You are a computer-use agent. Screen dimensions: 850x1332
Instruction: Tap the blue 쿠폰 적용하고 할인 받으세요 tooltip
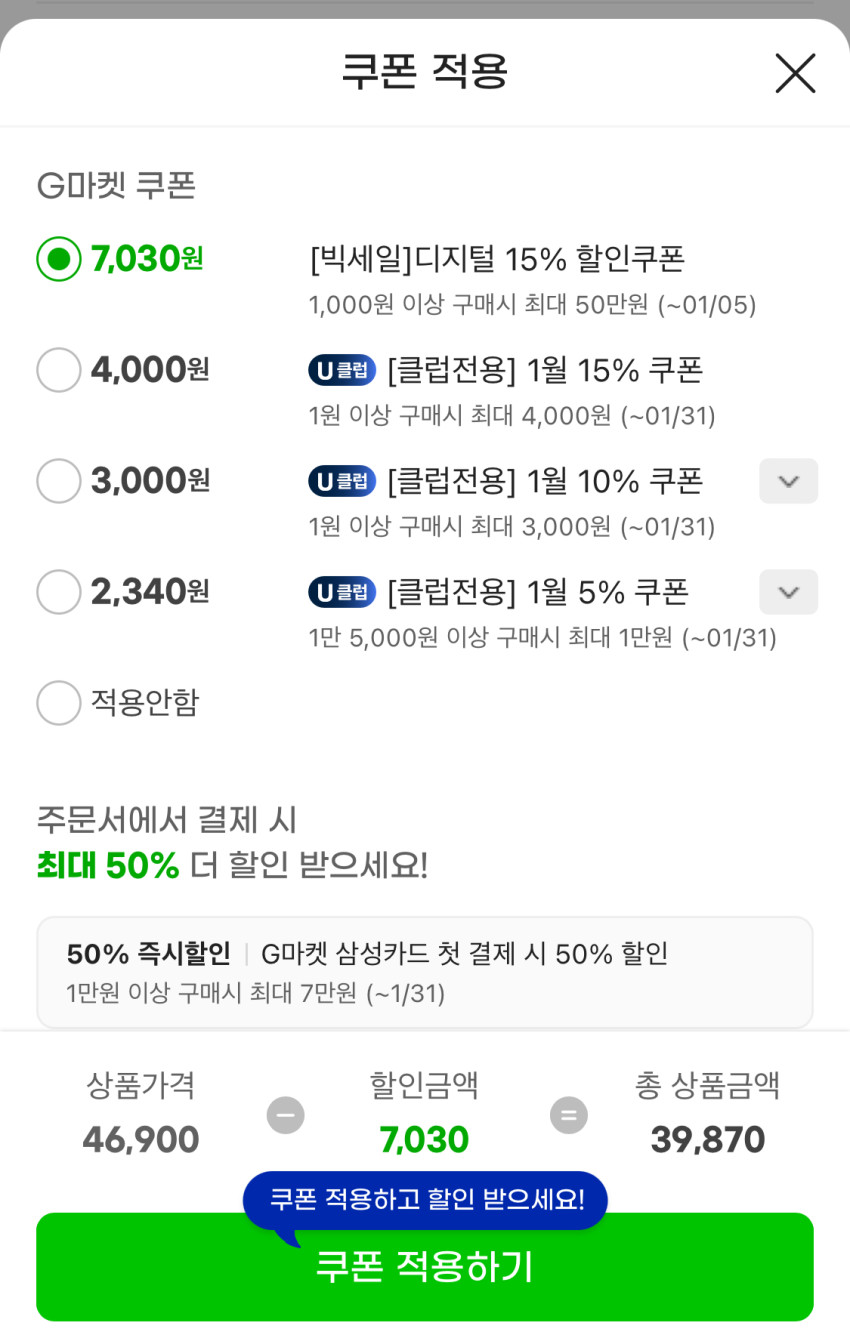pyautogui.click(x=426, y=1199)
